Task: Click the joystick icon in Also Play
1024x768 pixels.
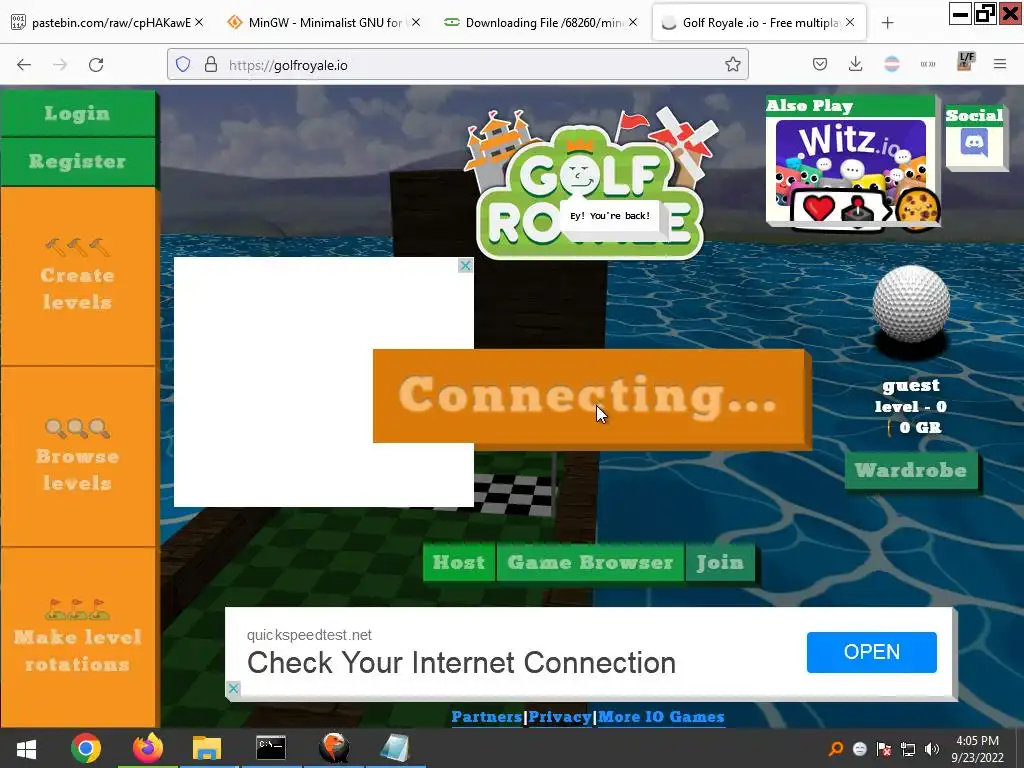Action: click(857, 210)
